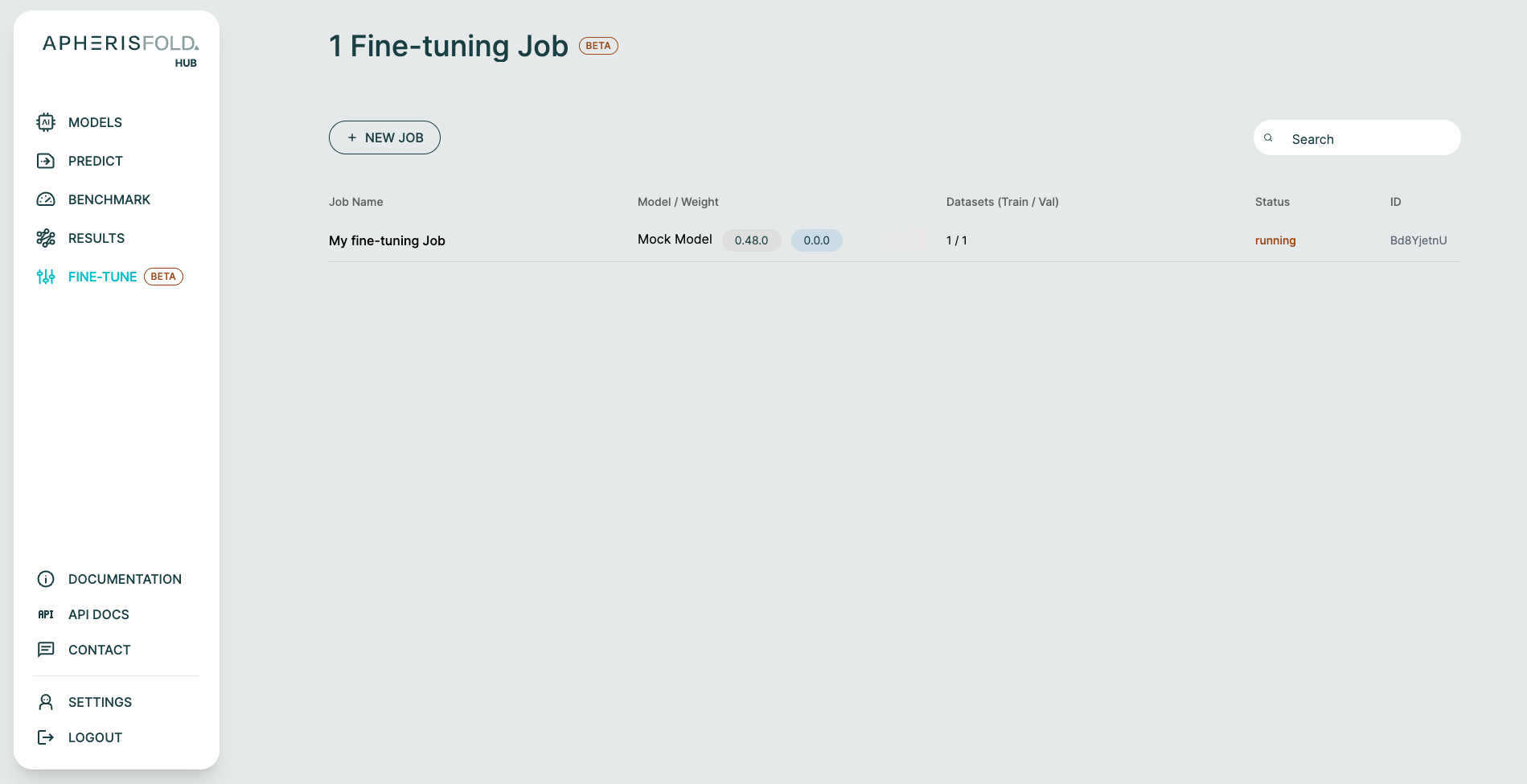Open the Models menu item
The image size is (1527, 784).
95,122
